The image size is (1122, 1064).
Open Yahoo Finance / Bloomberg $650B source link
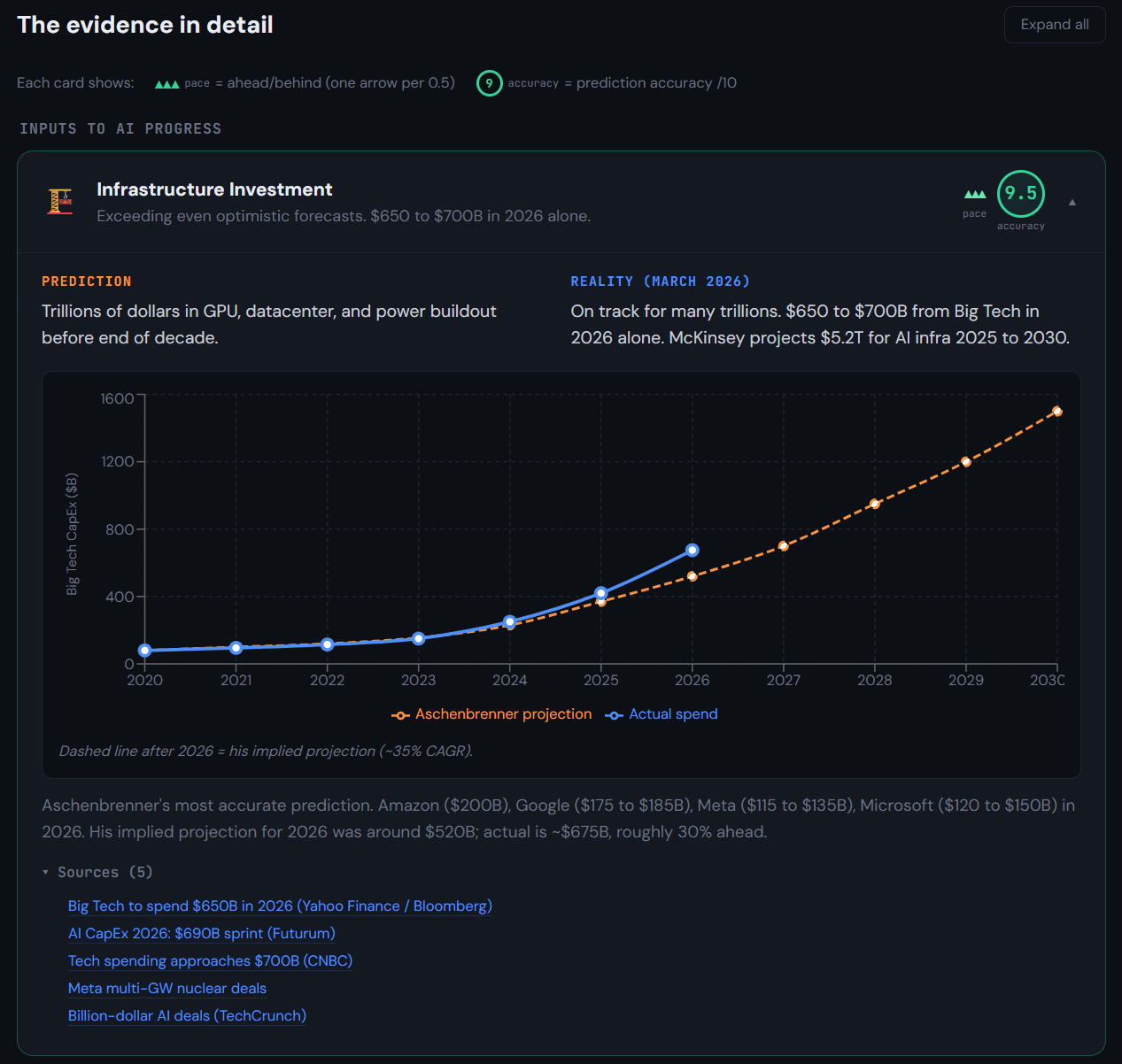pyautogui.click(x=280, y=906)
